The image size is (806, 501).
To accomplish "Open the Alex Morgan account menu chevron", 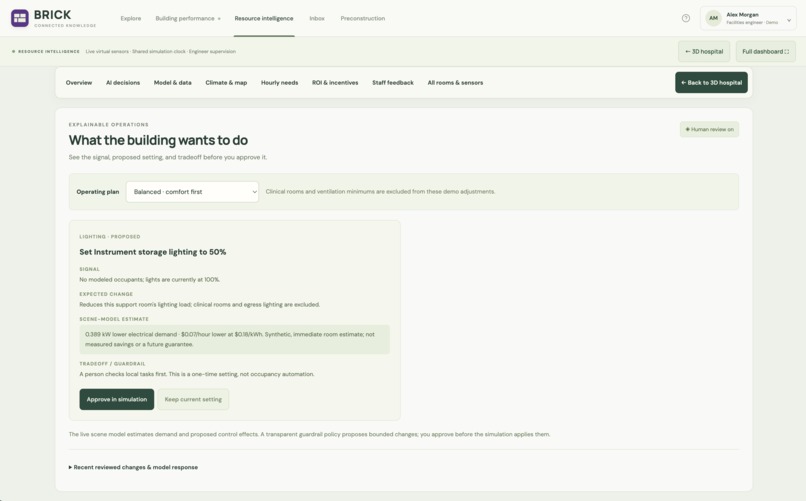I will coord(789,20).
